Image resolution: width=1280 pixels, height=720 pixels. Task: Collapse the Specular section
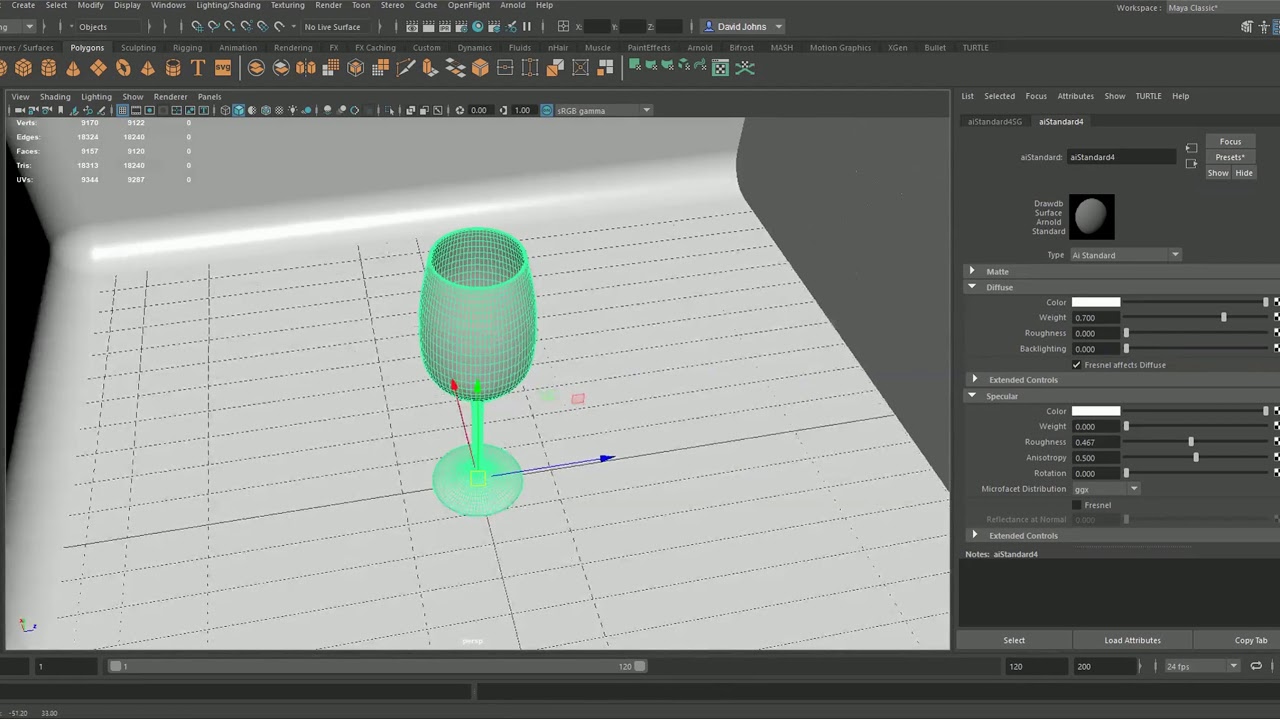[x=972, y=396]
